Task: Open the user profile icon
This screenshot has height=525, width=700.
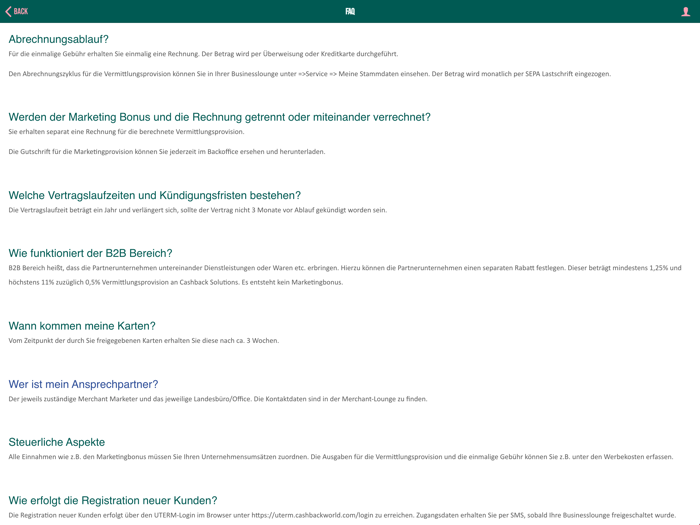Action: [685, 11]
